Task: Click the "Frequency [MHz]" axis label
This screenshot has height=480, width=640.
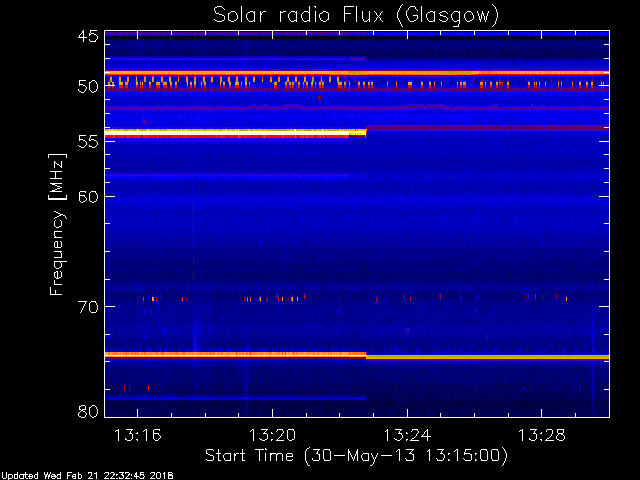Action: 57,224
